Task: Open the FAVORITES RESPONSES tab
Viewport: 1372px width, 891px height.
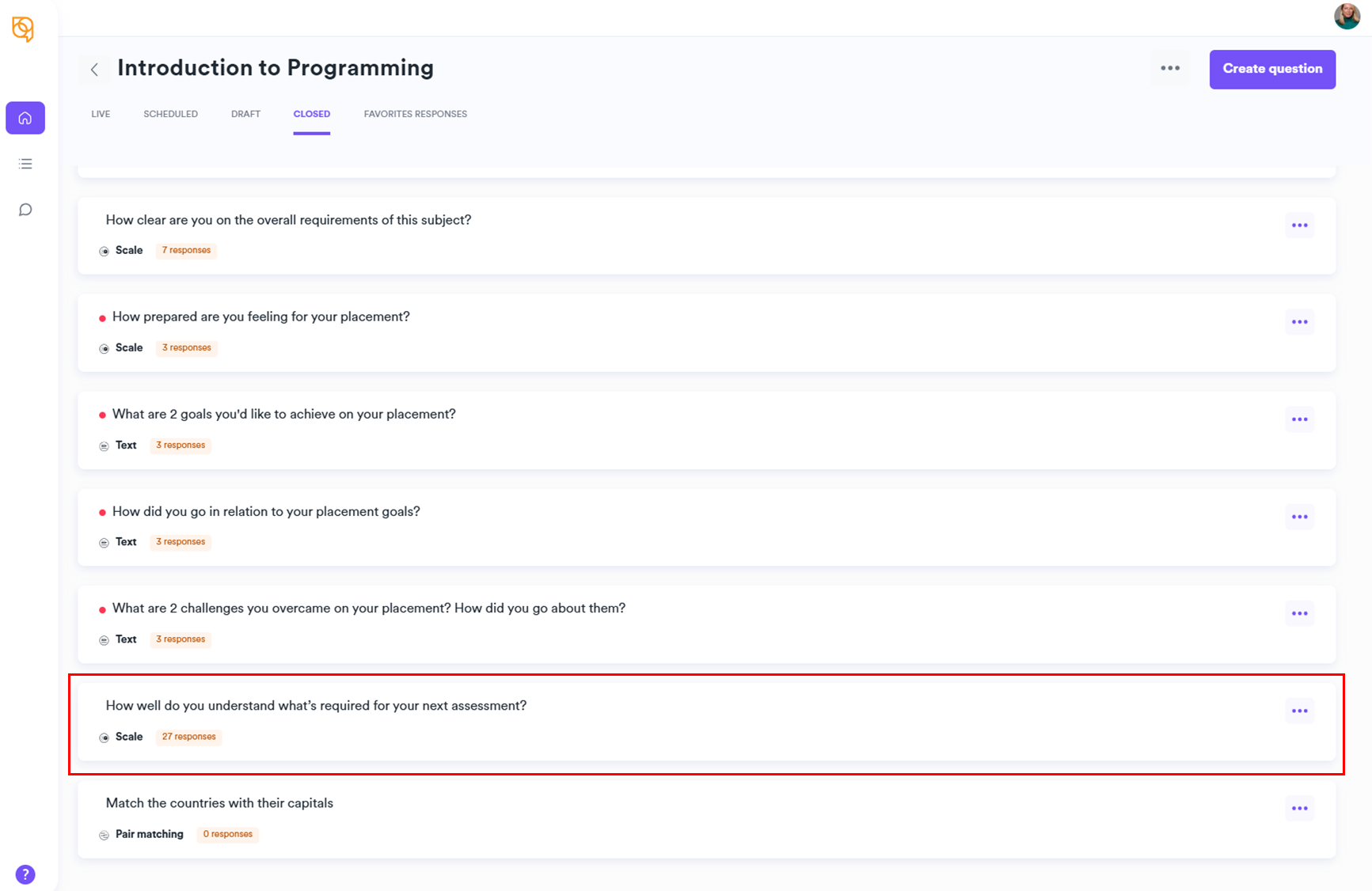Action: click(415, 114)
